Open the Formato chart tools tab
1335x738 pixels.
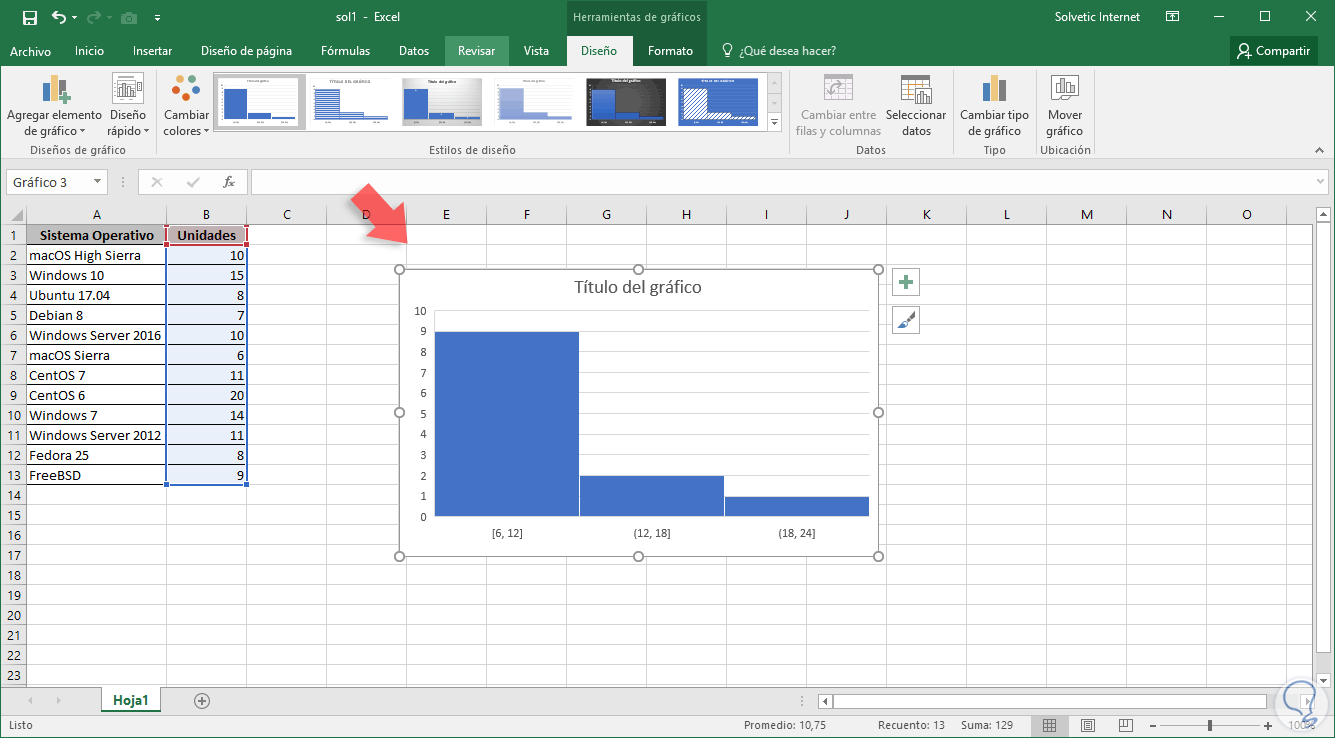pos(670,51)
